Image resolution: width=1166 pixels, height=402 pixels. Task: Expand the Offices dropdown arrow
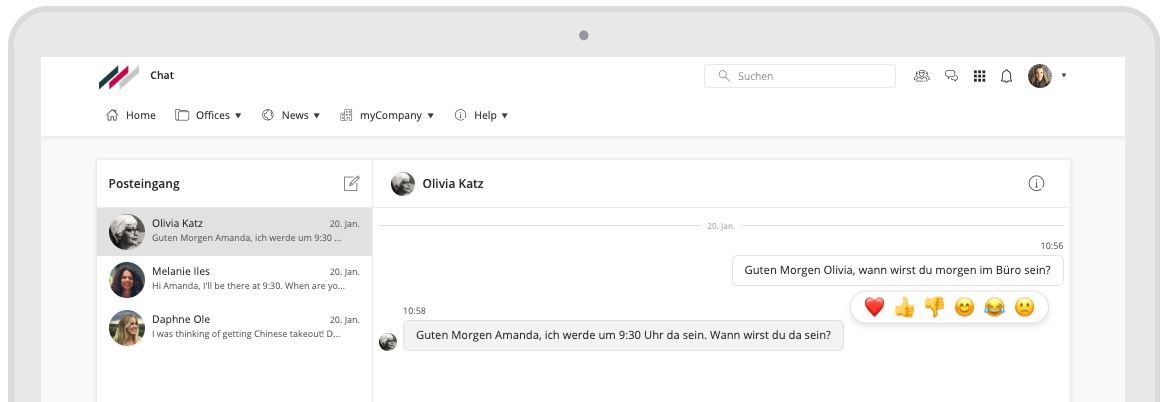click(238, 116)
